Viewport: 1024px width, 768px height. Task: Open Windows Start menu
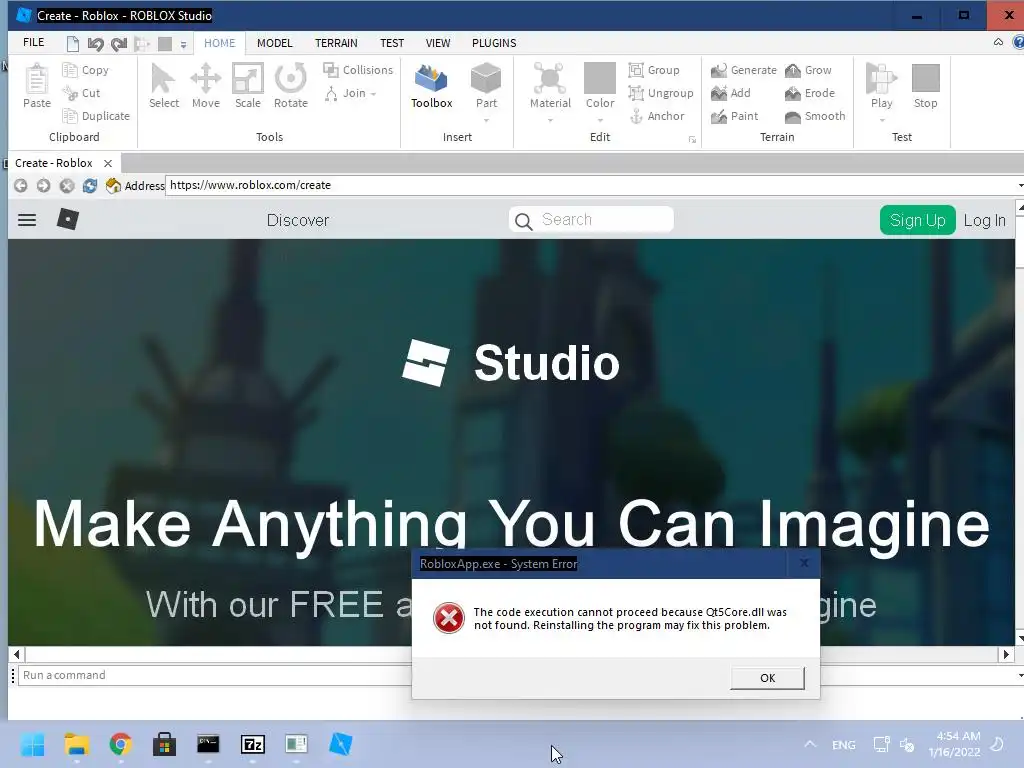tap(32, 744)
